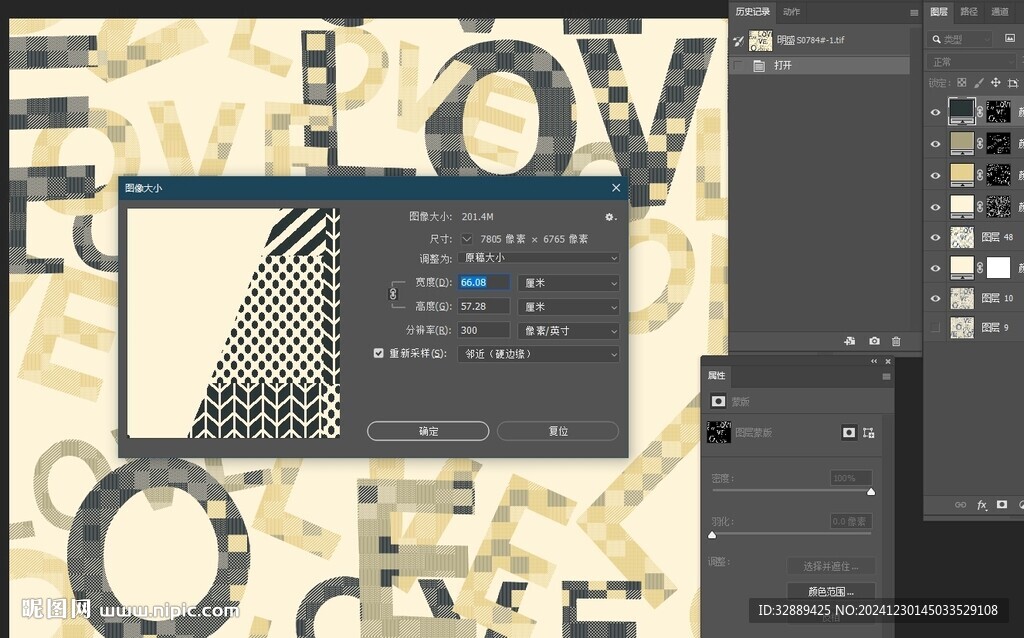Switch to 动作 actions tab
1024x638 pixels.
[791, 12]
